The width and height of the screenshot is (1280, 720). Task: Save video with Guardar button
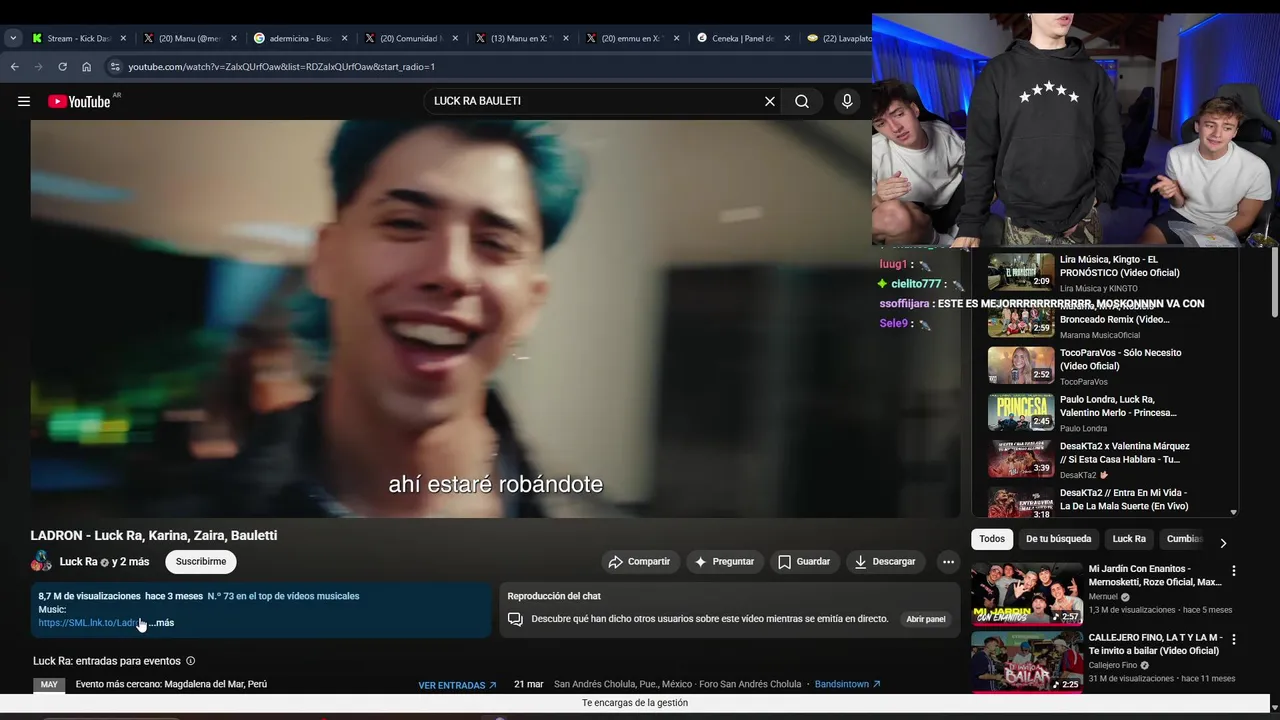coord(804,562)
